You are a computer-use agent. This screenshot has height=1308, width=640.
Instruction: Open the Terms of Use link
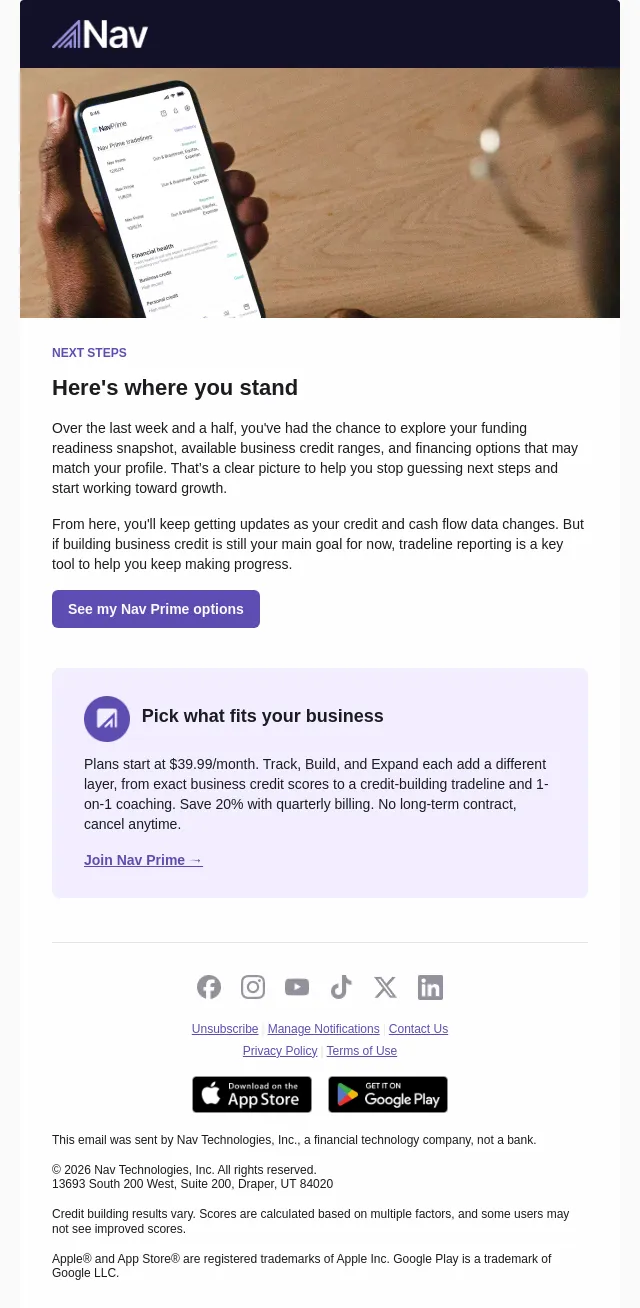click(x=362, y=1051)
